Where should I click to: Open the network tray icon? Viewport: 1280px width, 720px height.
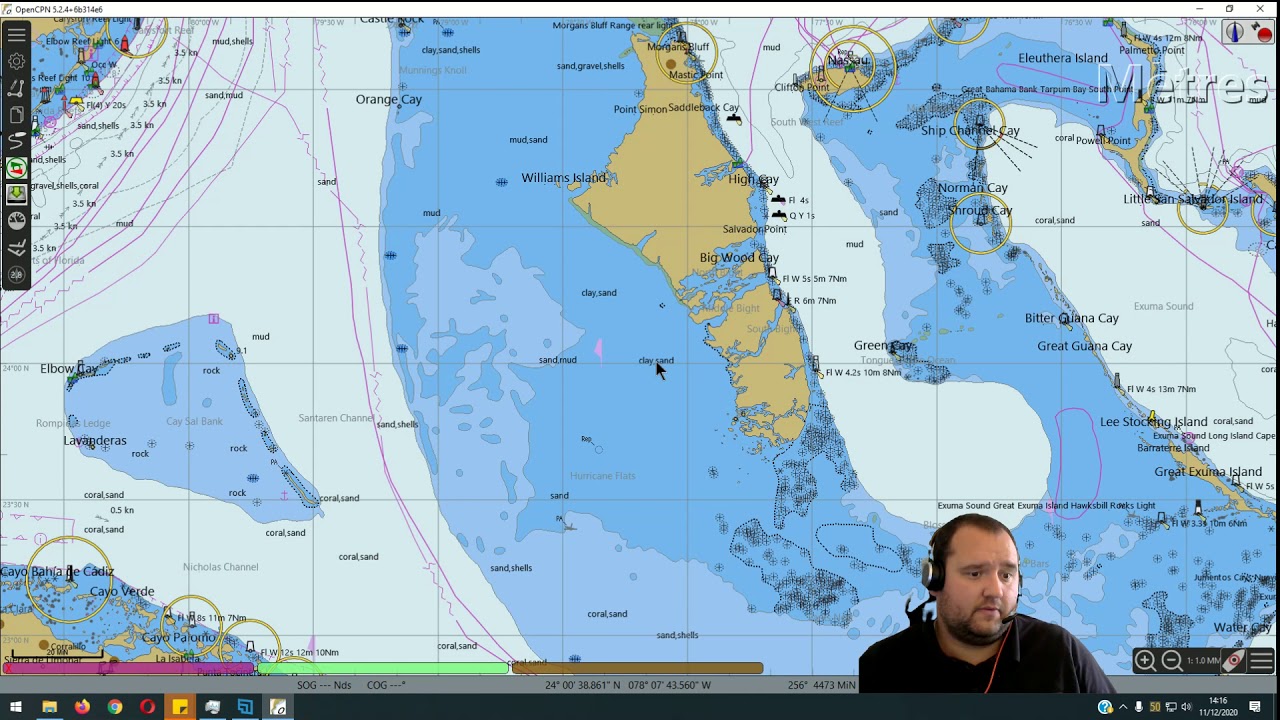[1171, 708]
